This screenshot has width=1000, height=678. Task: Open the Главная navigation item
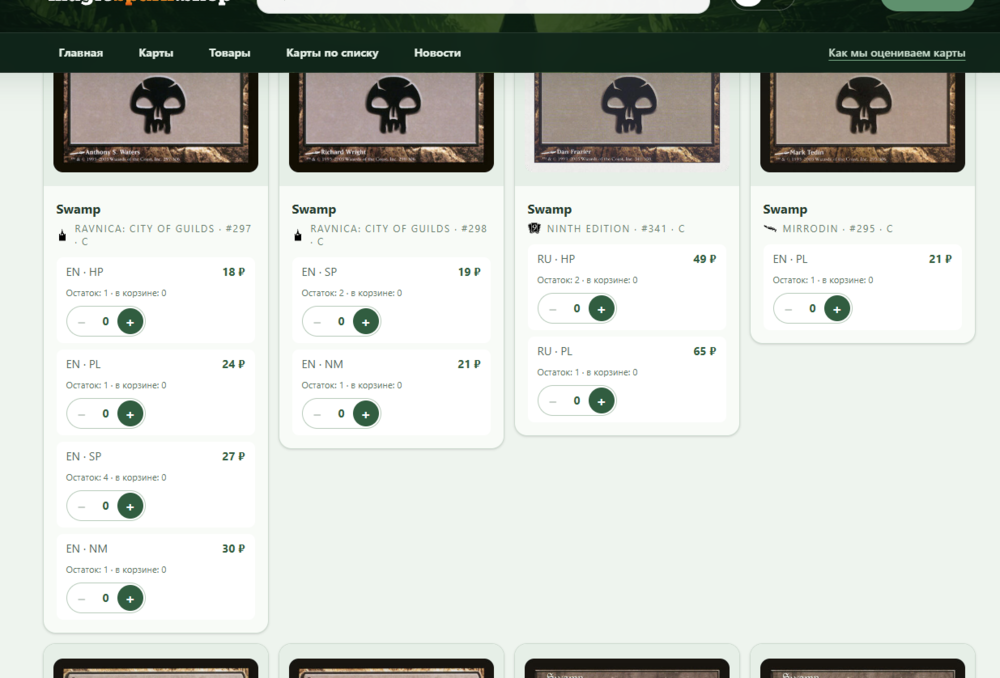(x=80, y=53)
